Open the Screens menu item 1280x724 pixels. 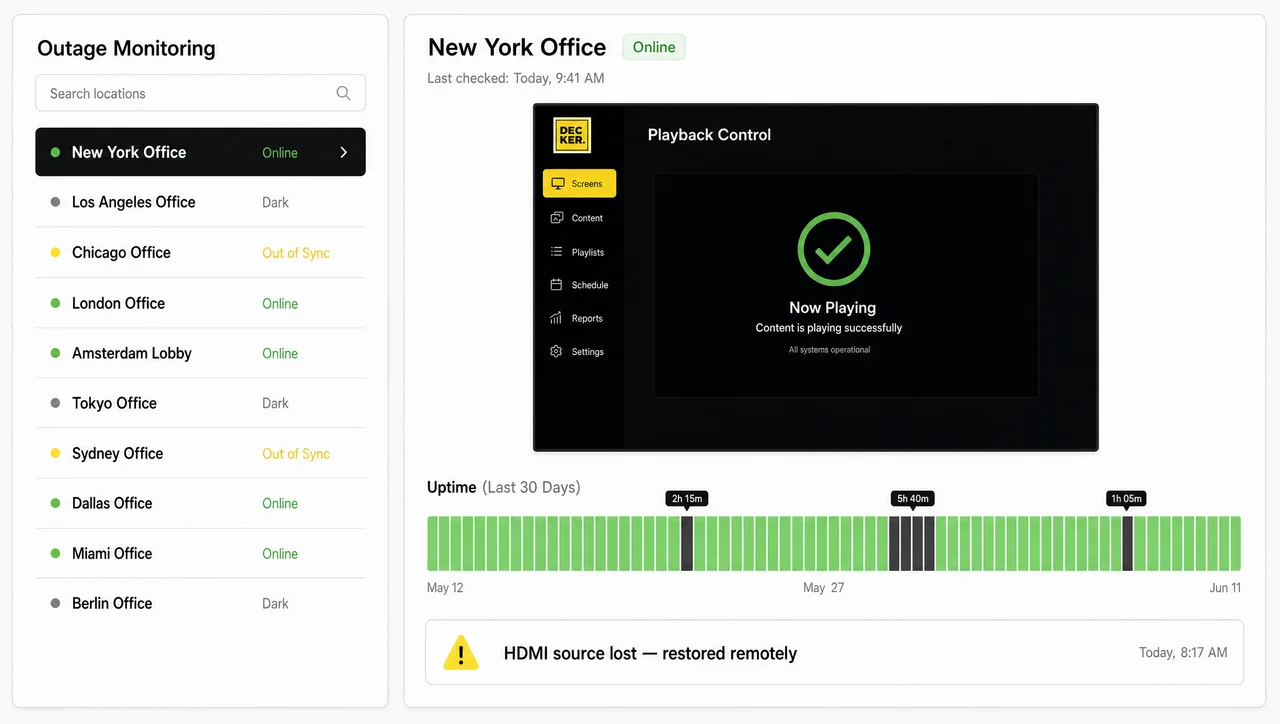(x=579, y=184)
